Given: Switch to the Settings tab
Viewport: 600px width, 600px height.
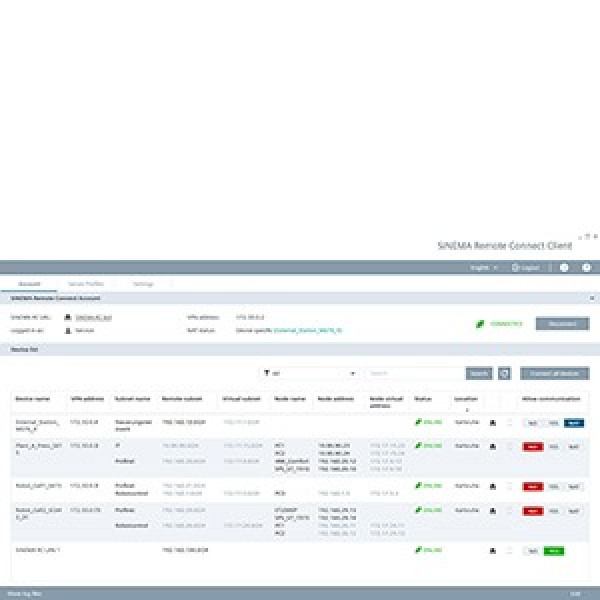Looking at the screenshot, I should pyautogui.click(x=143, y=284).
